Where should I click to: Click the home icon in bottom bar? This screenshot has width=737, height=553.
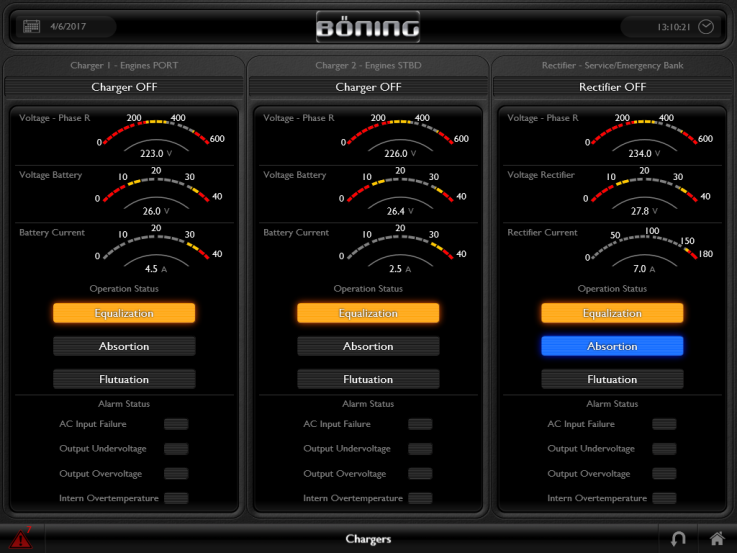[716, 538]
